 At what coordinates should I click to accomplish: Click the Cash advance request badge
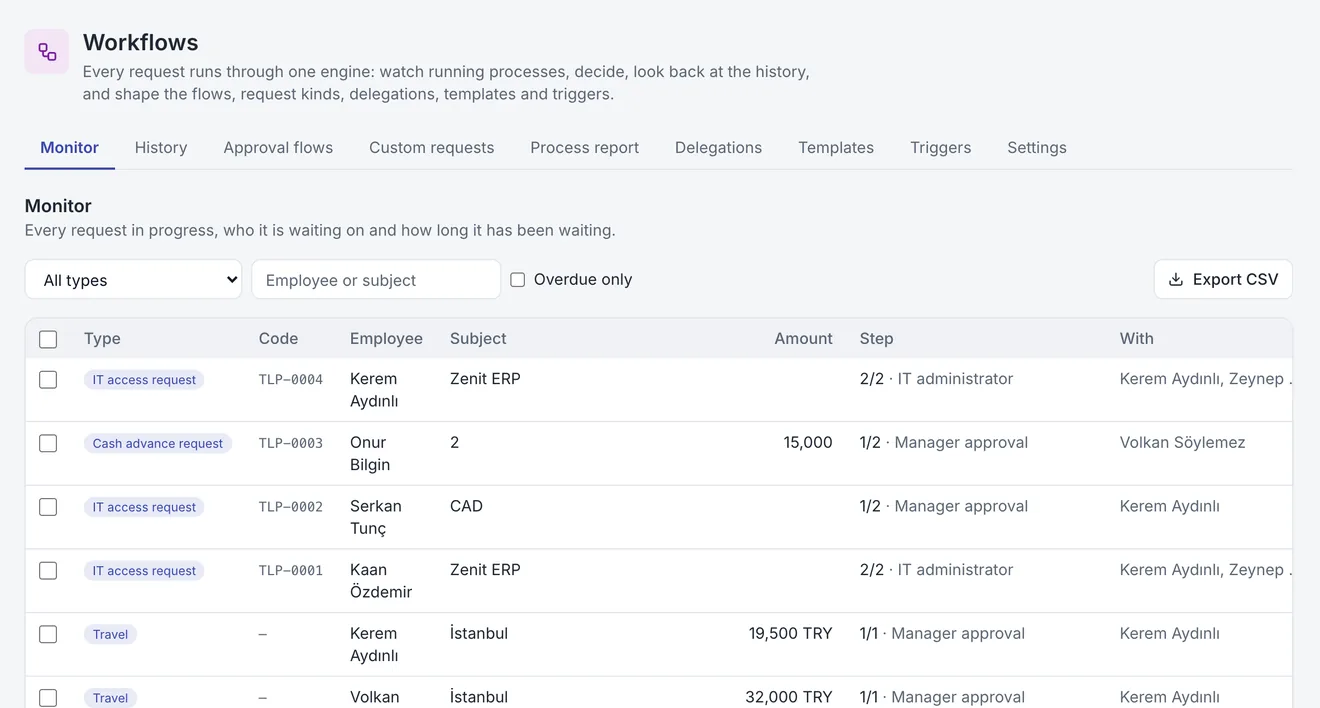coord(158,443)
